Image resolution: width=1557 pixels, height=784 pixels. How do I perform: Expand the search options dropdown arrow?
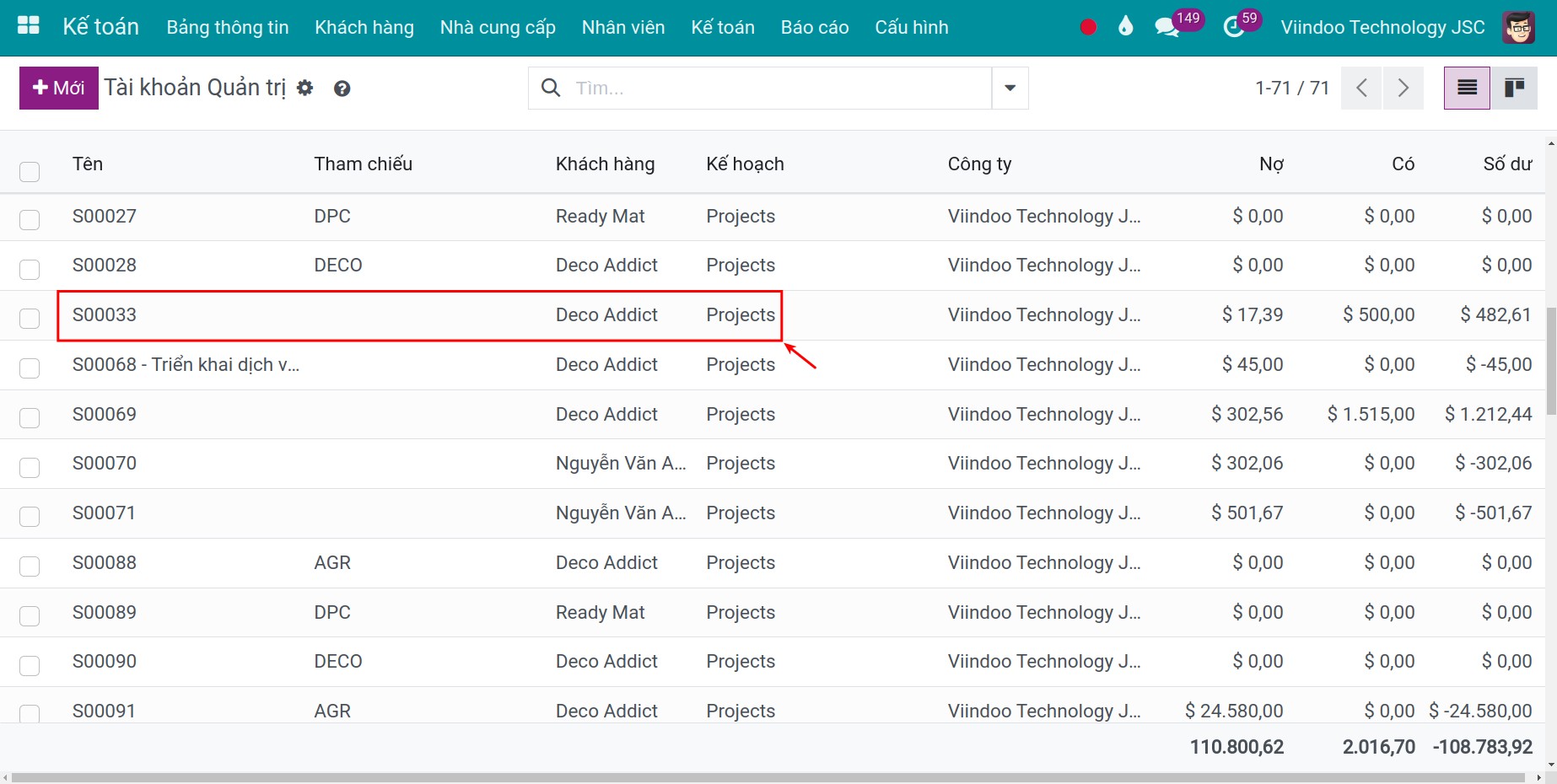coord(1010,88)
